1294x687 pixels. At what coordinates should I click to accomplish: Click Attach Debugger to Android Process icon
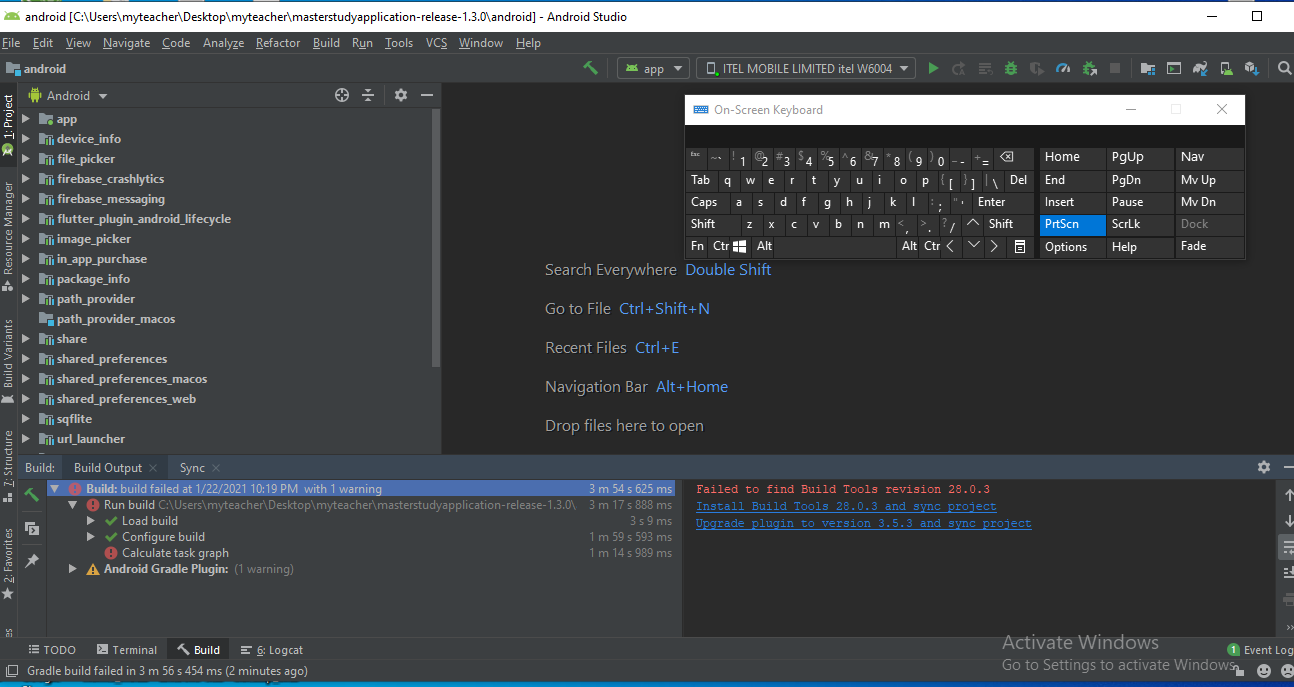pyautogui.click(x=1089, y=68)
